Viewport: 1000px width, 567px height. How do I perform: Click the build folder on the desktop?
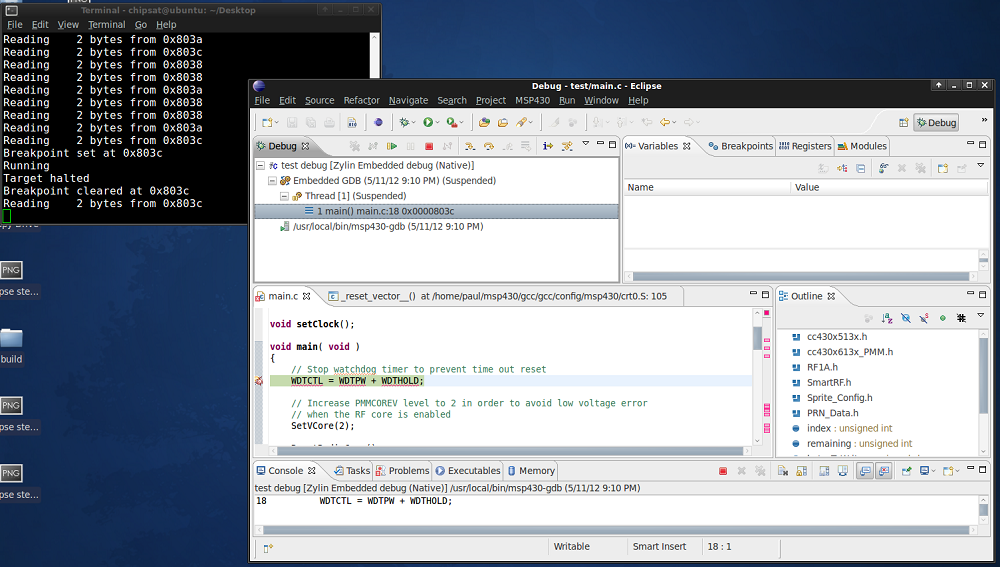click(x=11, y=345)
